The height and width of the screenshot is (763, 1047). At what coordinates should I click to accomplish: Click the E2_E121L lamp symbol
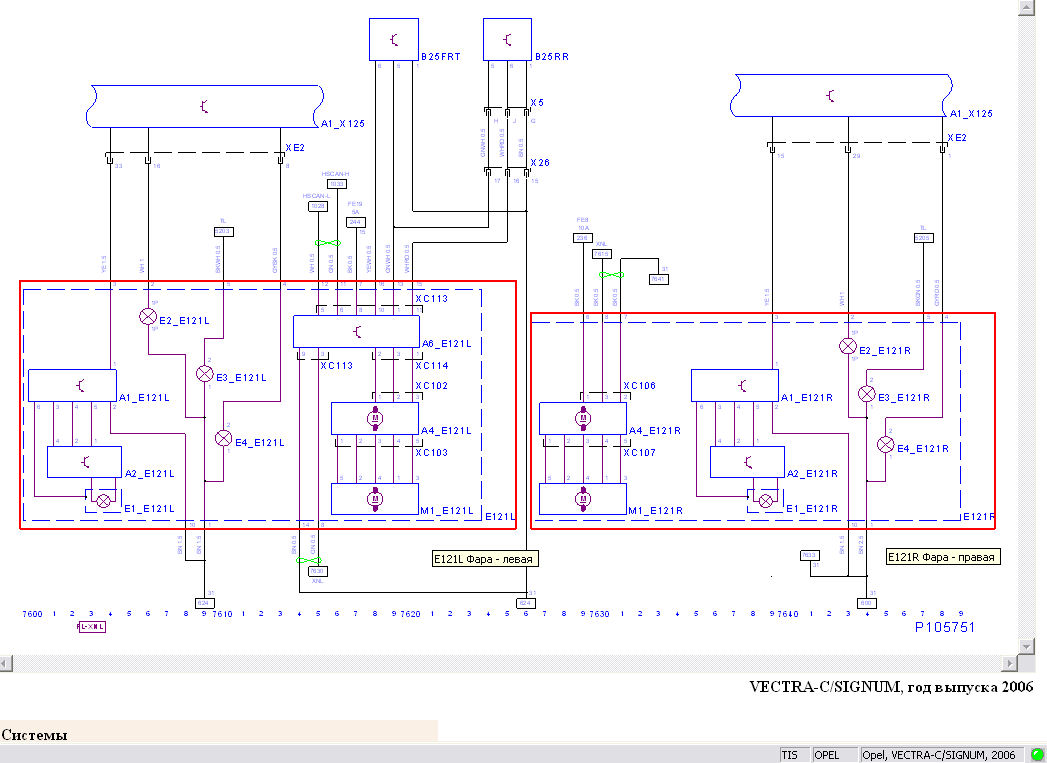148,316
